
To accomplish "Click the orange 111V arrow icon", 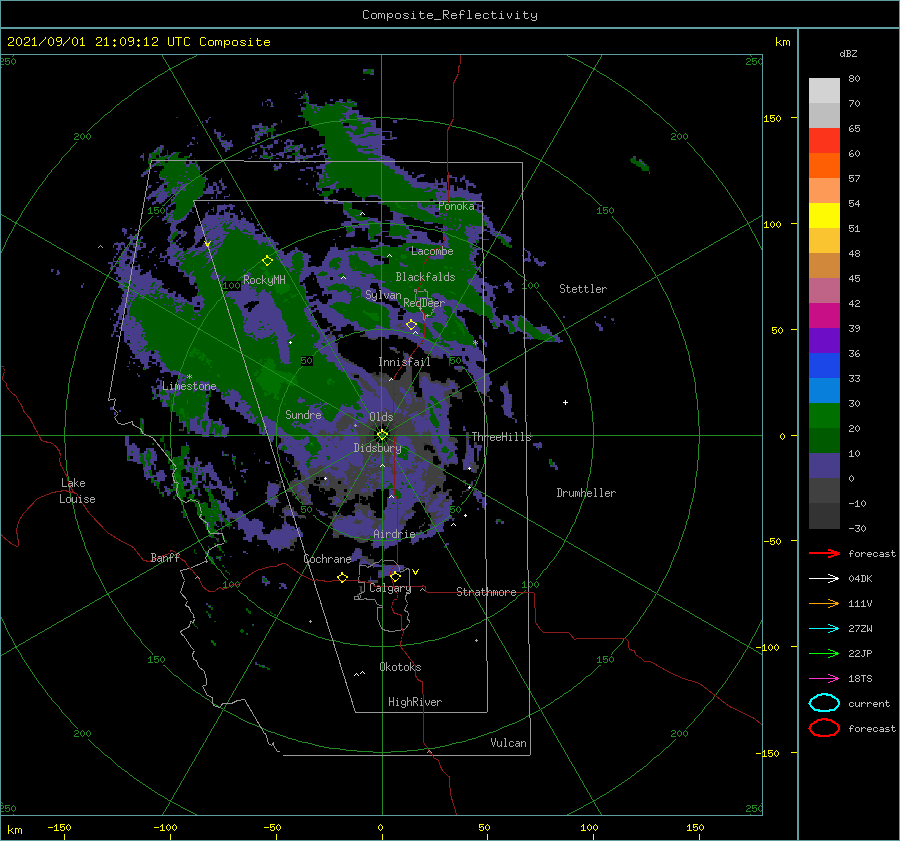I will click(824, 603).
